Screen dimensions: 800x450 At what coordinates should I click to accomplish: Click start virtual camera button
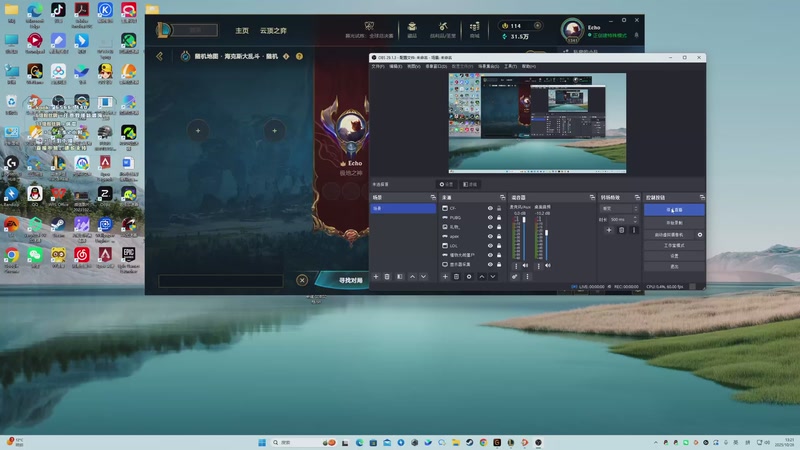click(x=669, y=235)
